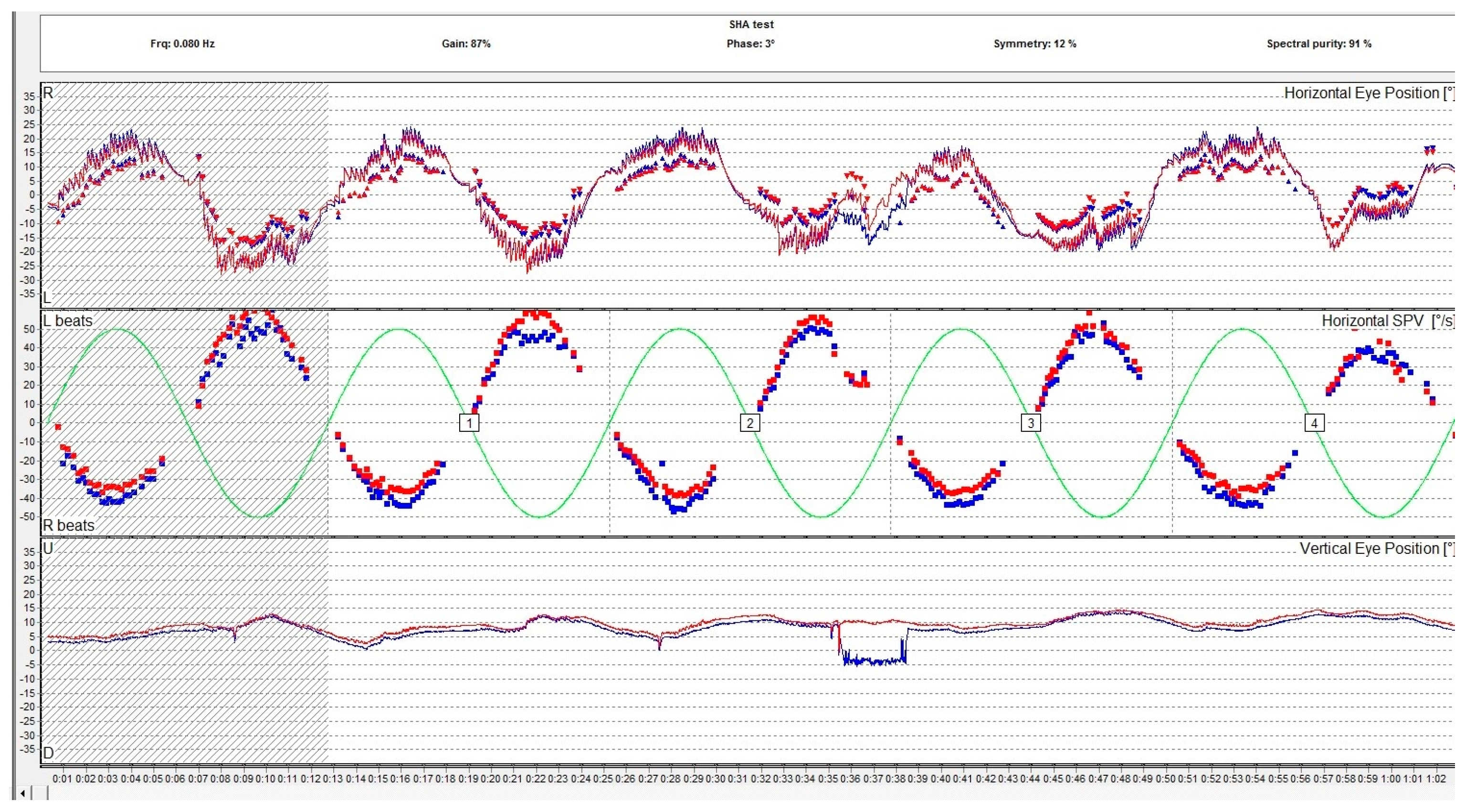1476x812 pixels.
Task: Click the 0:13 tick on time axis
Action: pyautogui.click(x=333, y=779)
